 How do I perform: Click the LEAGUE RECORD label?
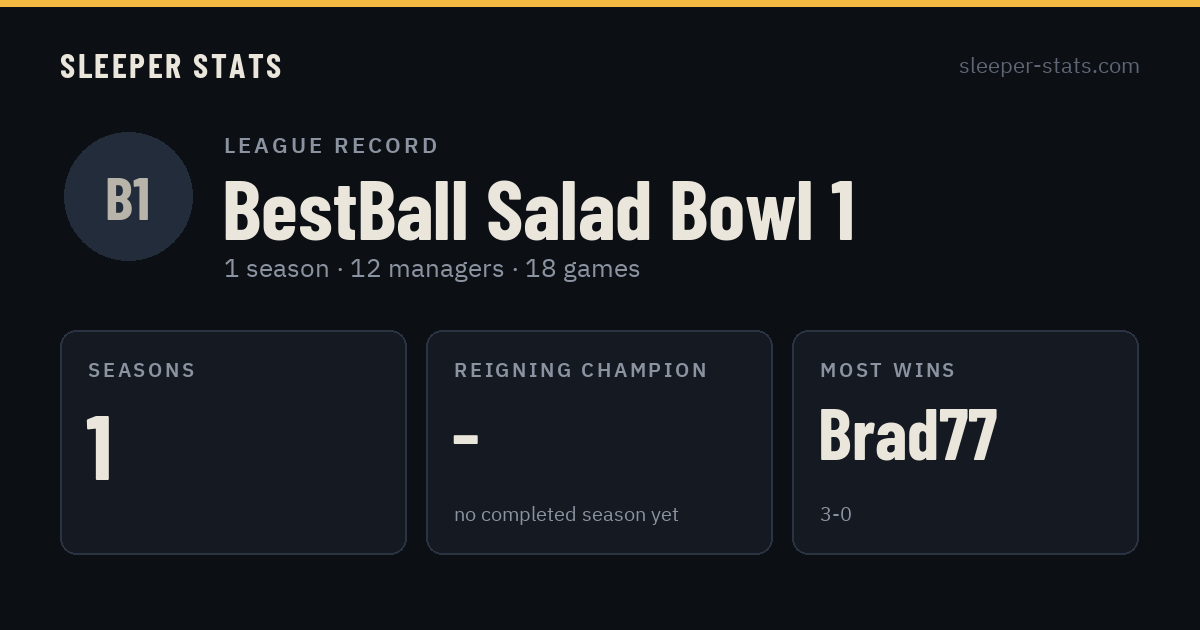[x=332, y=146]
